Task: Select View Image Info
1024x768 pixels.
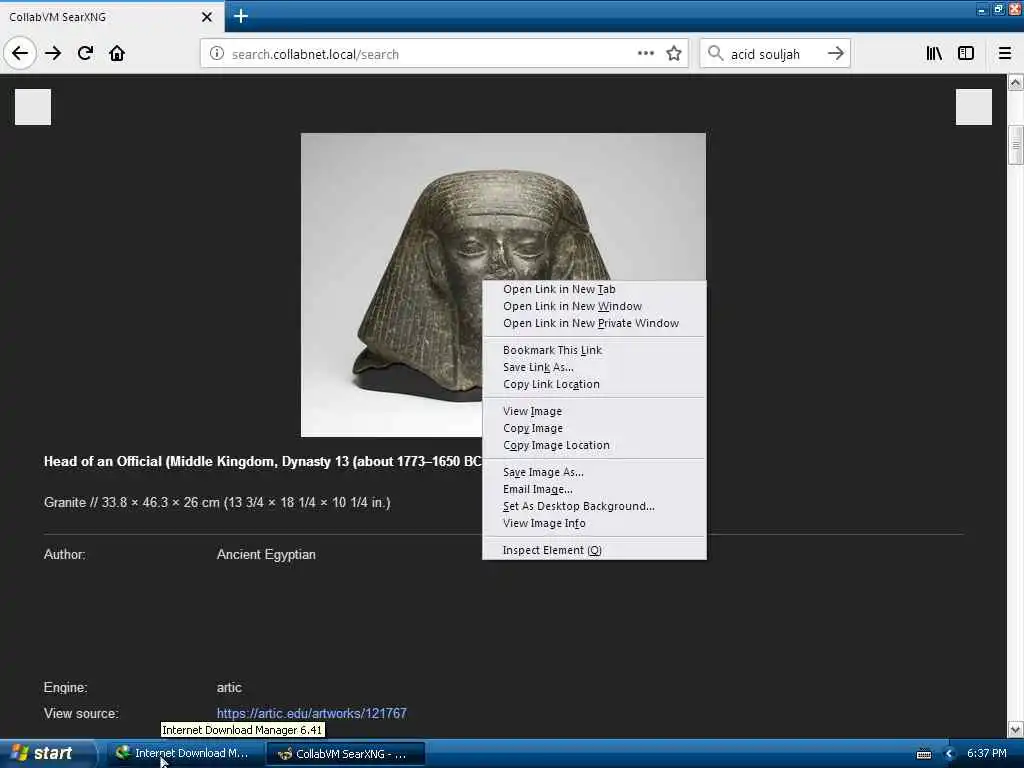Action: (594, 523)
